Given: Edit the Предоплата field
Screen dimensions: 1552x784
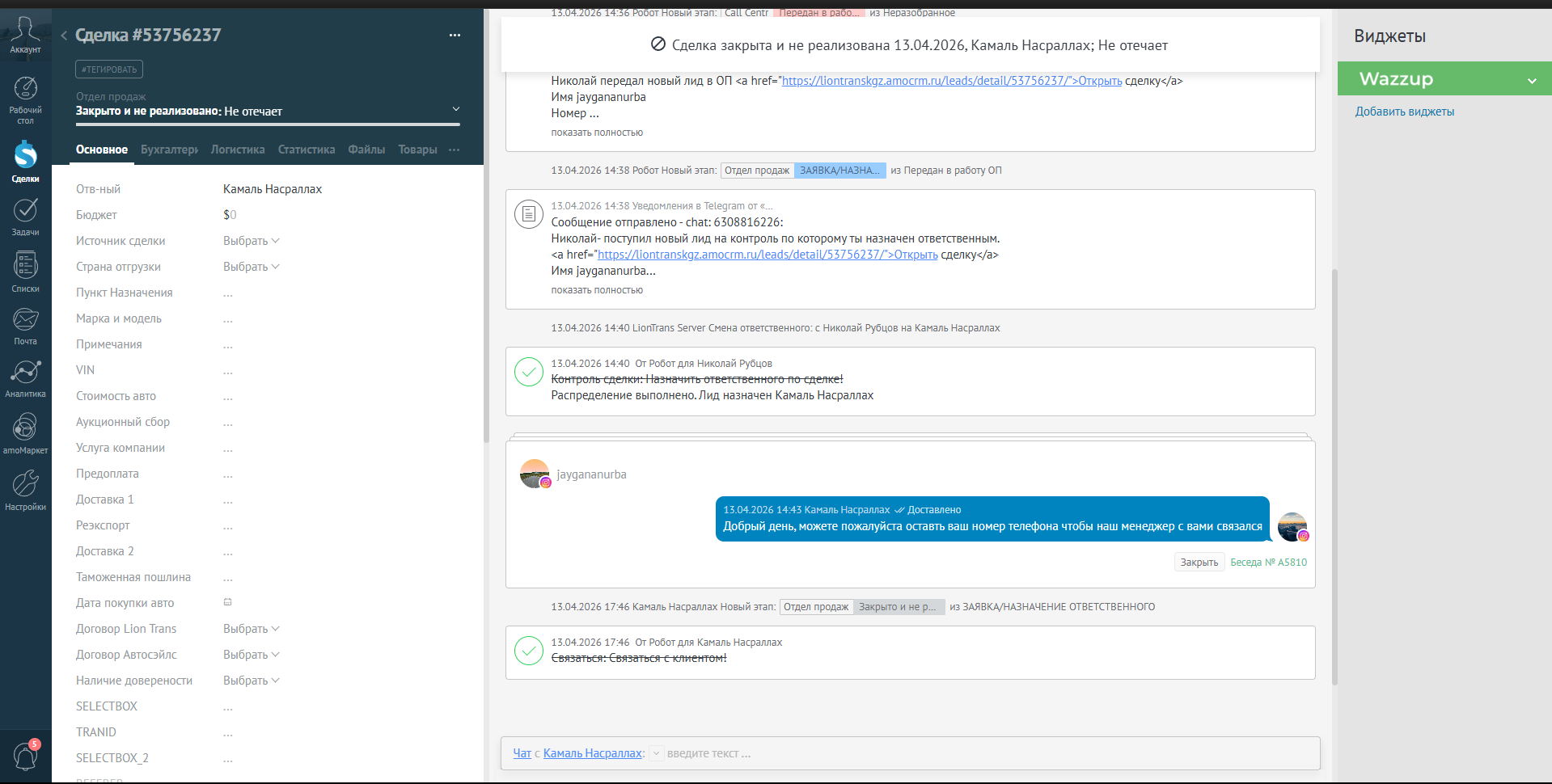Looking at the screenshot, I should click(x=228, y=474).
